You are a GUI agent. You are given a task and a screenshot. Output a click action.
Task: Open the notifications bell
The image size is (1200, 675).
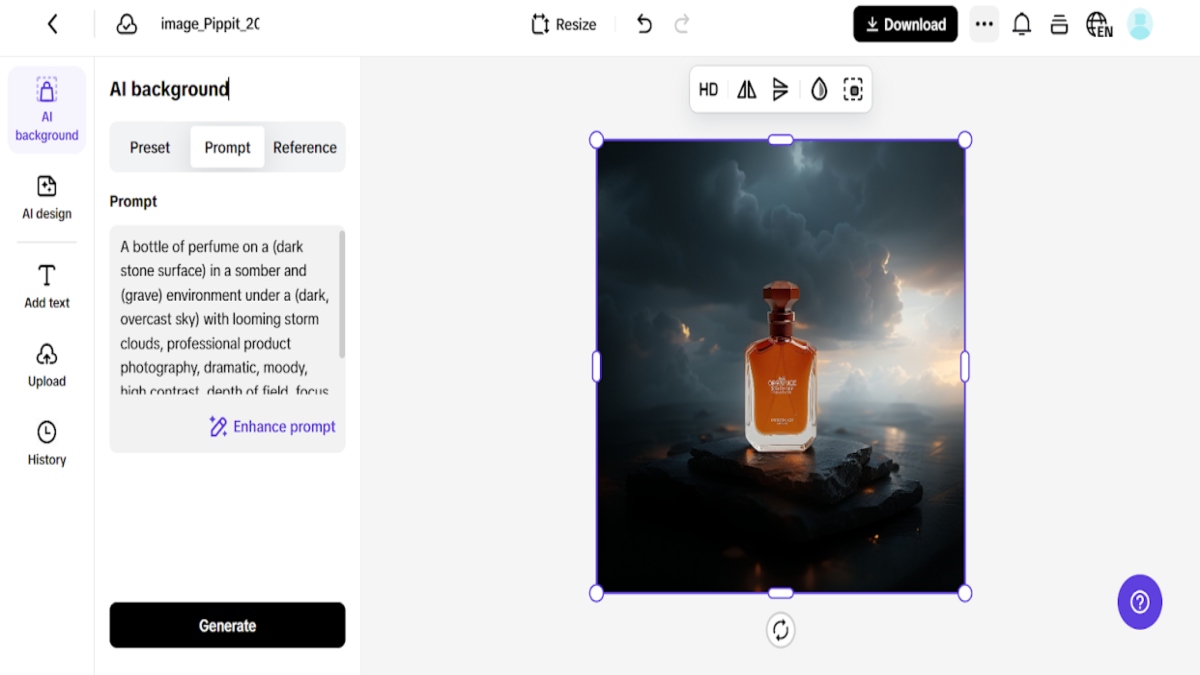1021,24
